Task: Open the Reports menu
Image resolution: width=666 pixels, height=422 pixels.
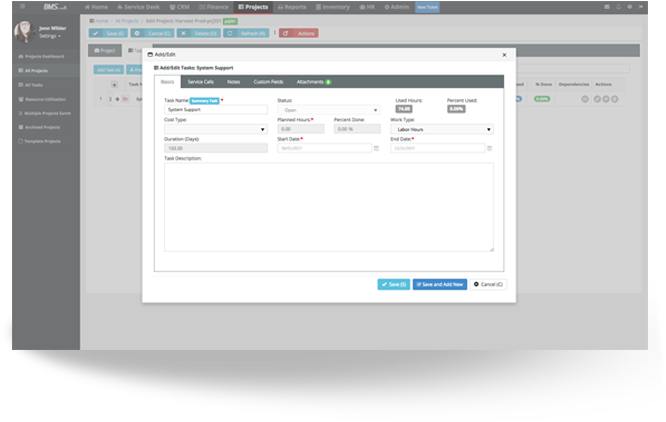Action: click(x=292, y=7)
